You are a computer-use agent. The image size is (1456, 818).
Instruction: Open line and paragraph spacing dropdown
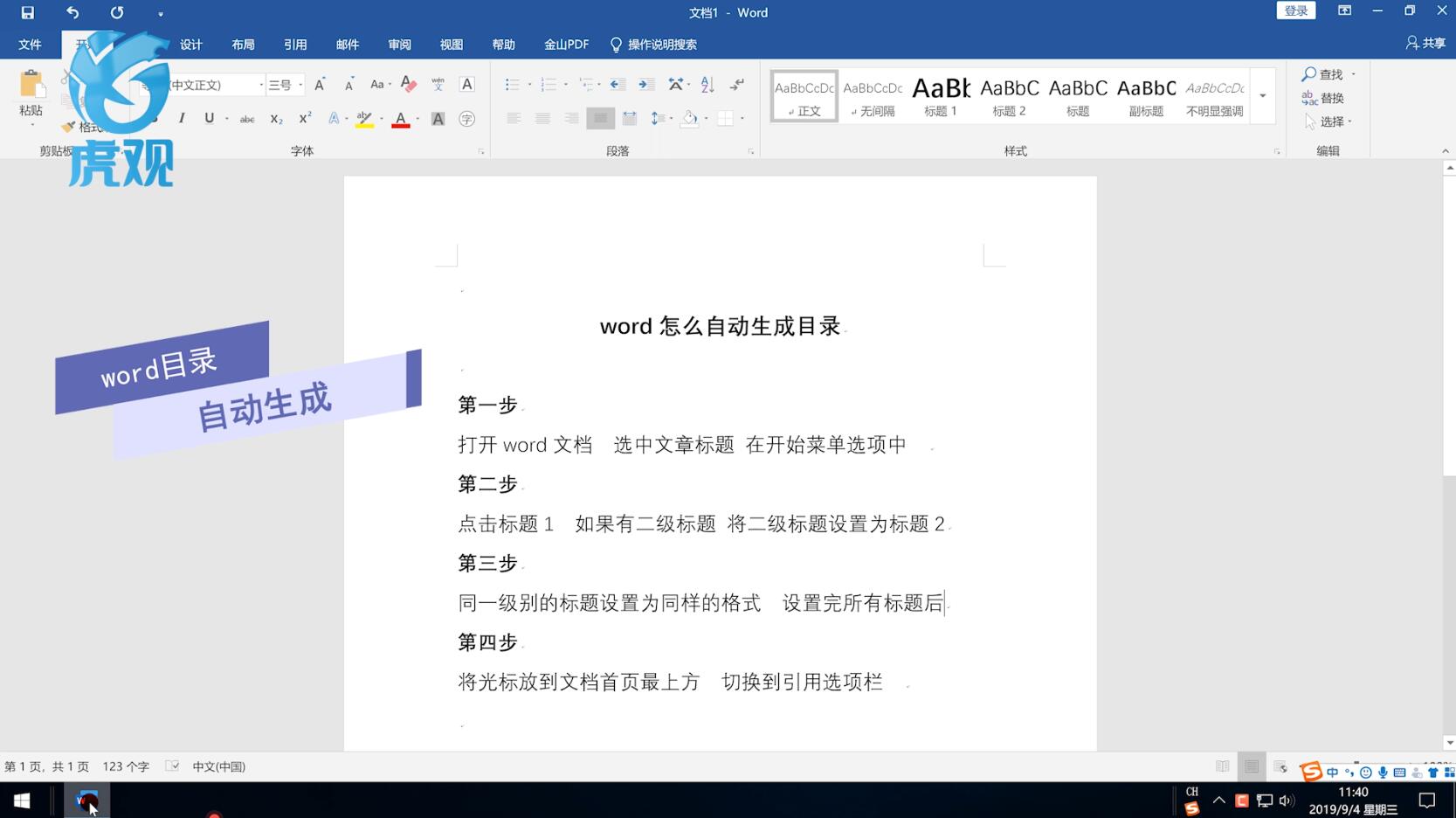point(661,119)
